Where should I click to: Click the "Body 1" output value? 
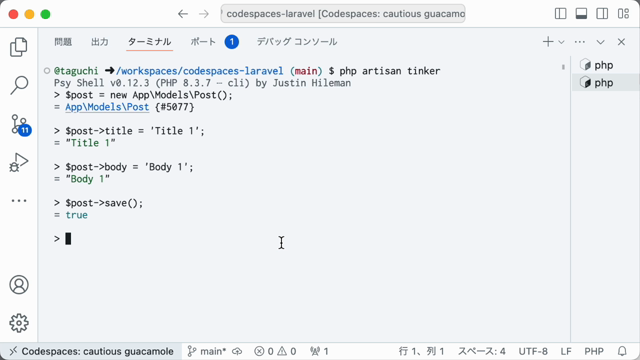[x=87, y=179]
